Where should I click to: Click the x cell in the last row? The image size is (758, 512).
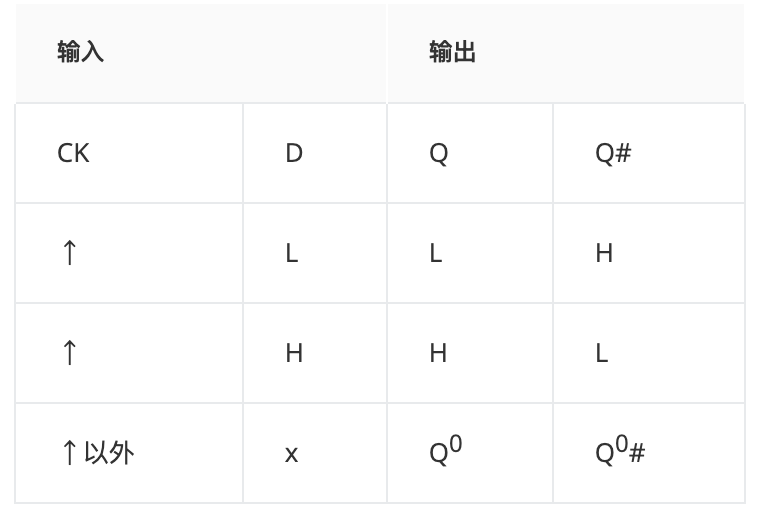coord(315,453)
